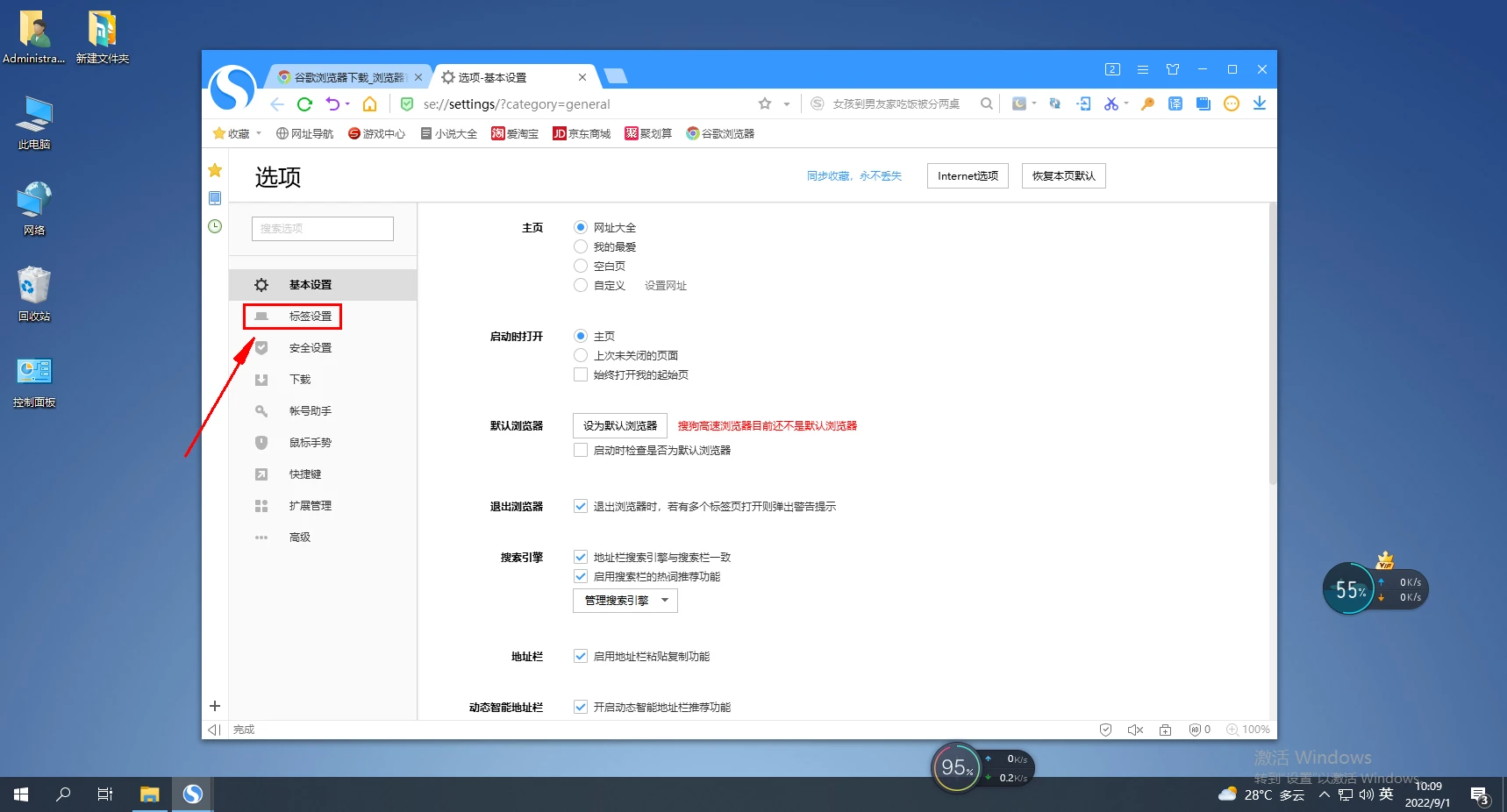Select 上次未关闭的页面 startup radio
Viewport: 1507px width, 812px height.
pyautogui.click(x=581, y=355)
